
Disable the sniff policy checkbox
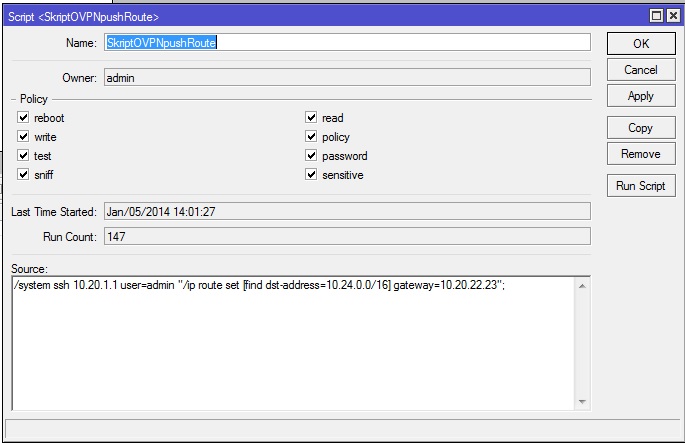(23, 174)
